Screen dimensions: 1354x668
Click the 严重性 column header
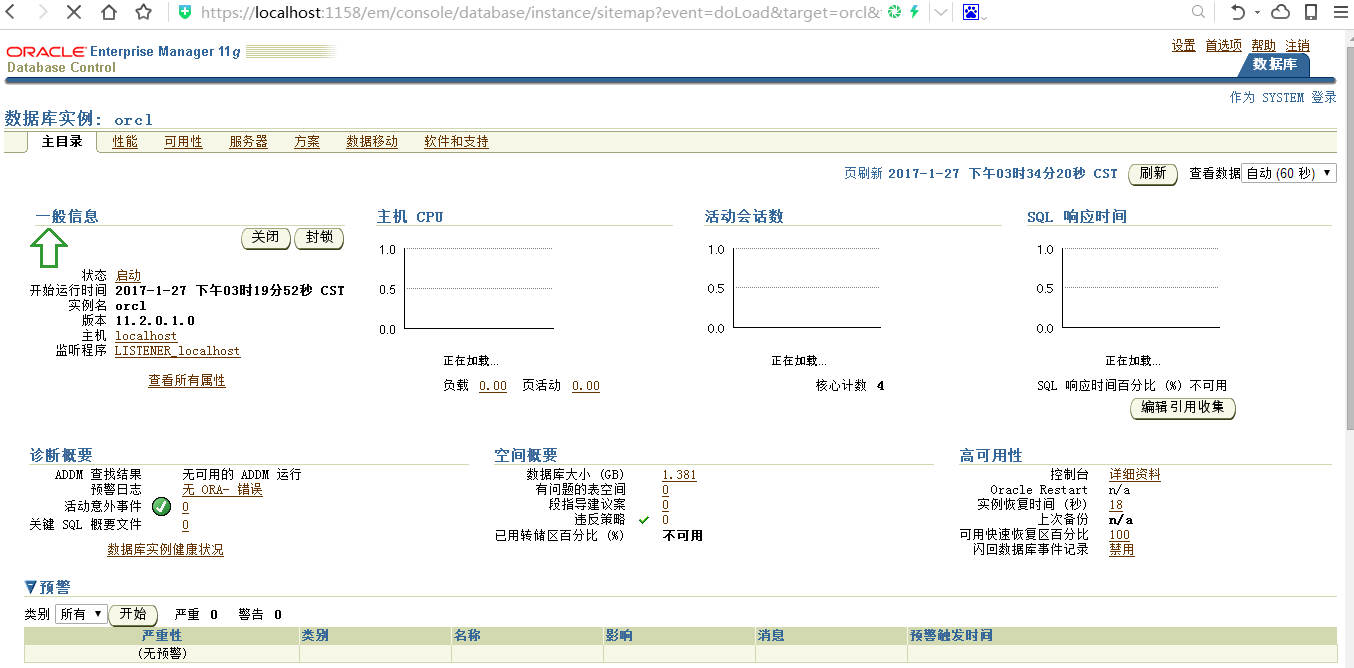[x=162, y=635]
